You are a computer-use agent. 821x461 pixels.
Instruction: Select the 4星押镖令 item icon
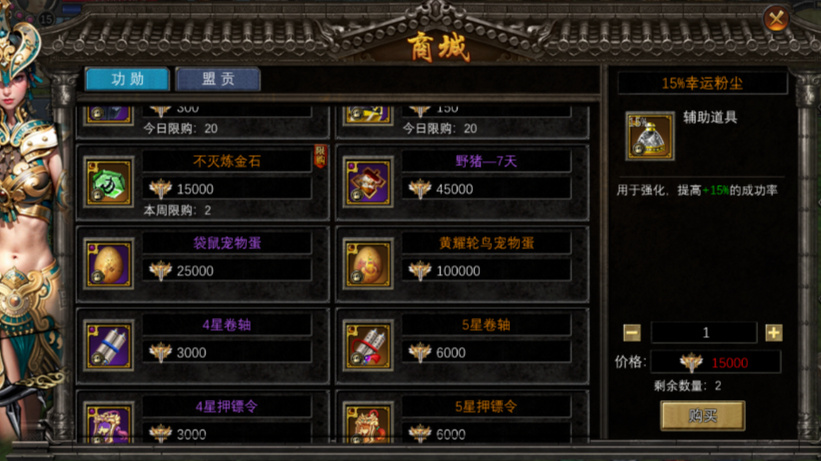(x=109, y=422)
